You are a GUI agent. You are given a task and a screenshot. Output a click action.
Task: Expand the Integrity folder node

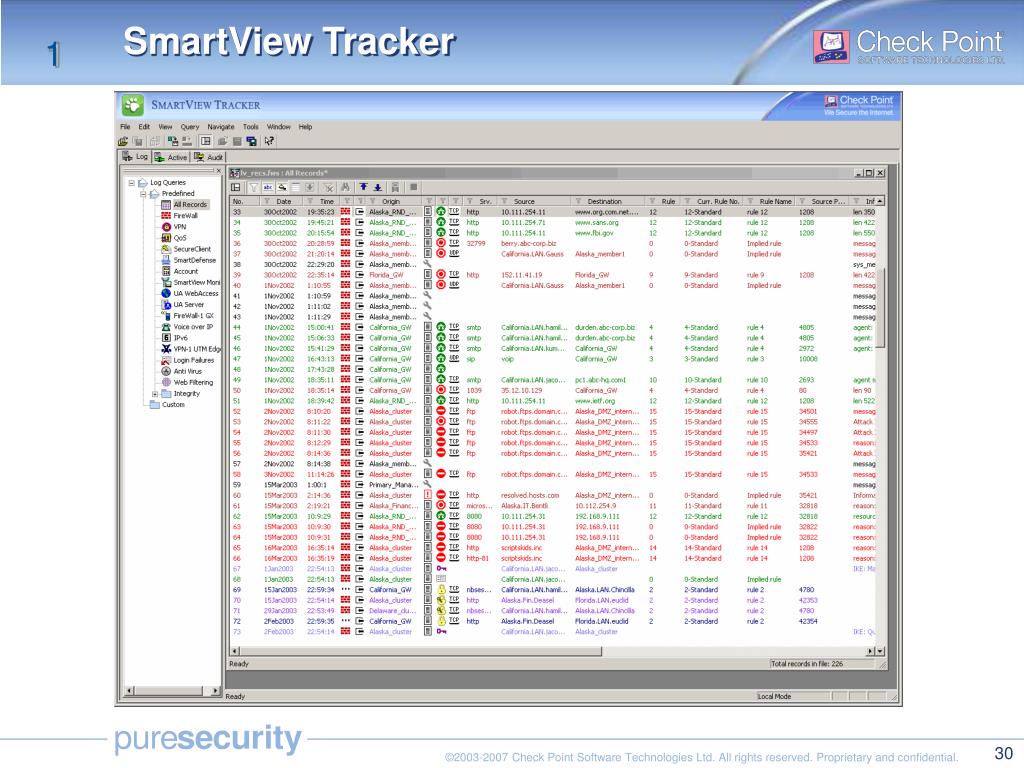coord(155,394)
